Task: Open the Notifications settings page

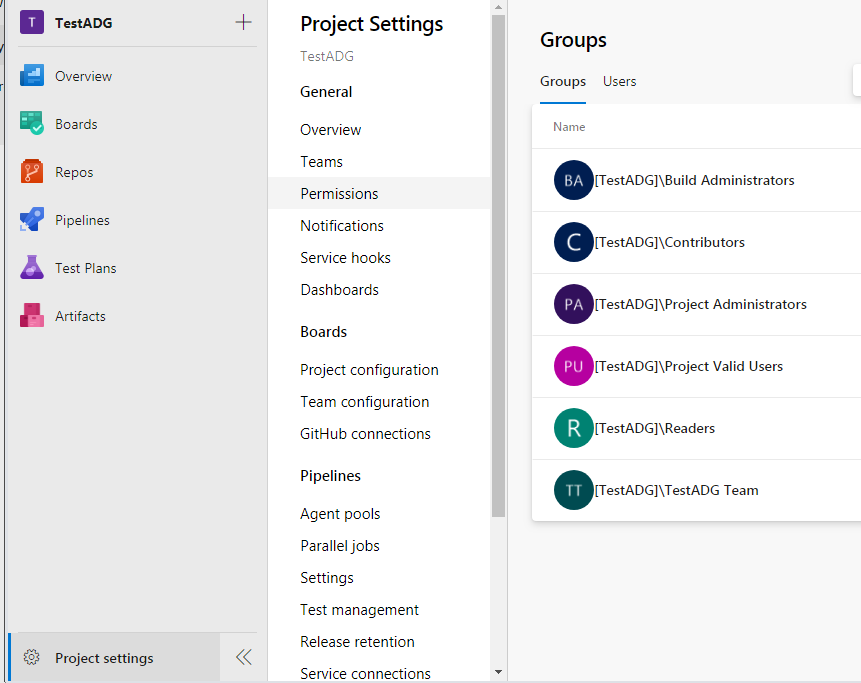Action: pyautogui.click(x=342, y=225)
